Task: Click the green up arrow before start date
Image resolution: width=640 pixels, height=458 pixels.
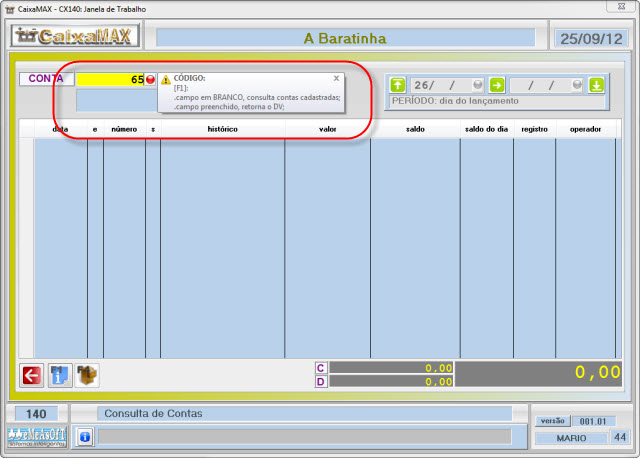Action: (398, 85)
